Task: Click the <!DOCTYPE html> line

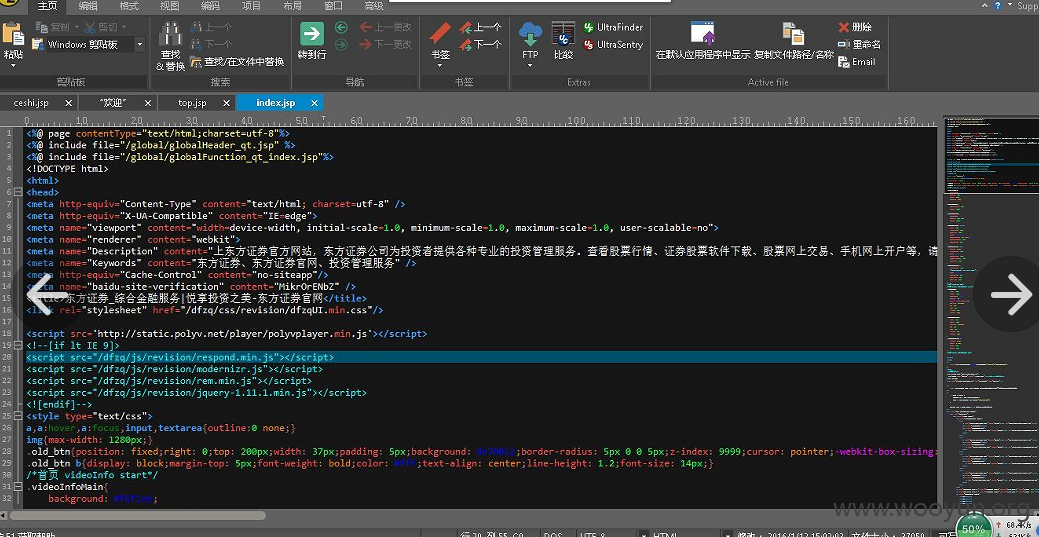Action: coord(68,168)
